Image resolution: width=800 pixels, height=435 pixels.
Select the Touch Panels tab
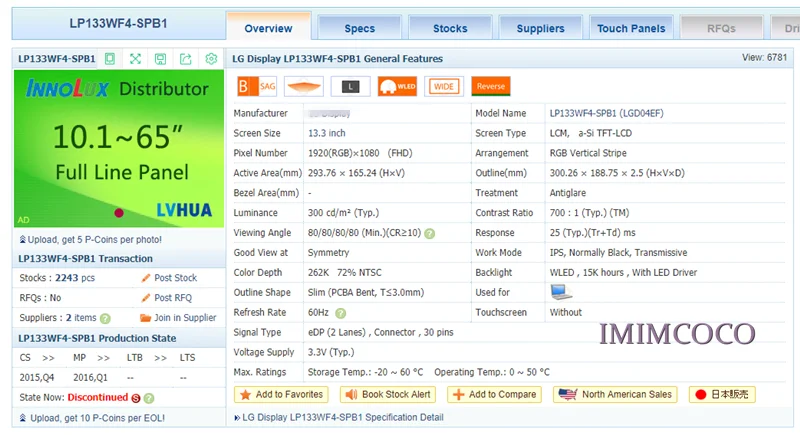coord(631,28)
